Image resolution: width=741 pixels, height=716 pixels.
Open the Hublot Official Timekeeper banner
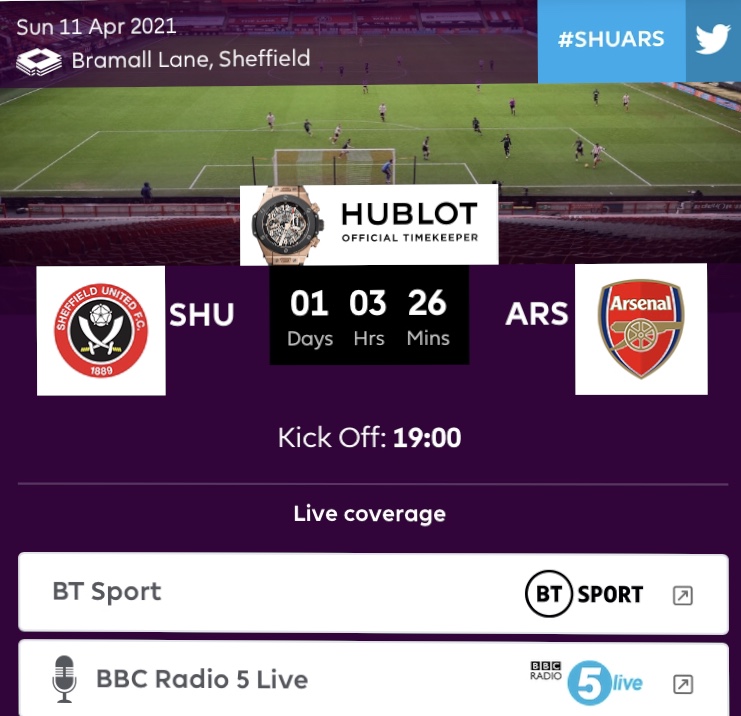[369, 224]
